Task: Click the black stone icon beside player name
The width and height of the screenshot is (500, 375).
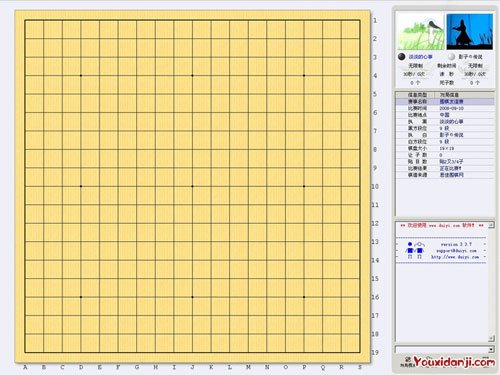Action: (402, 56)
